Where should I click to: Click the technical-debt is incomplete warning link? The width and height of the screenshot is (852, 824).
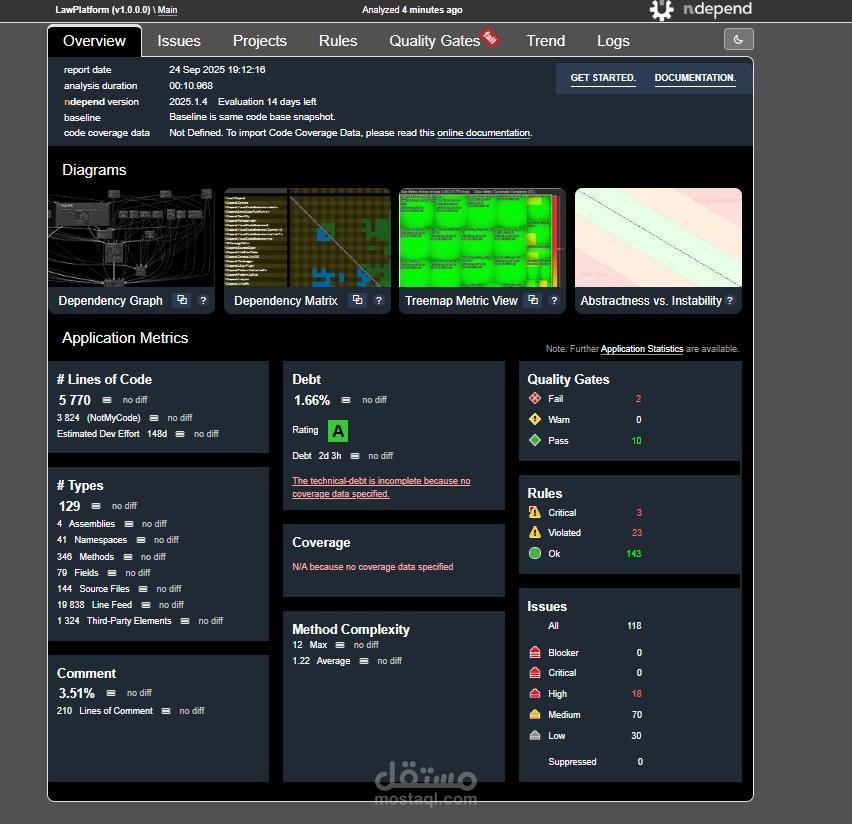coord(381,487)
